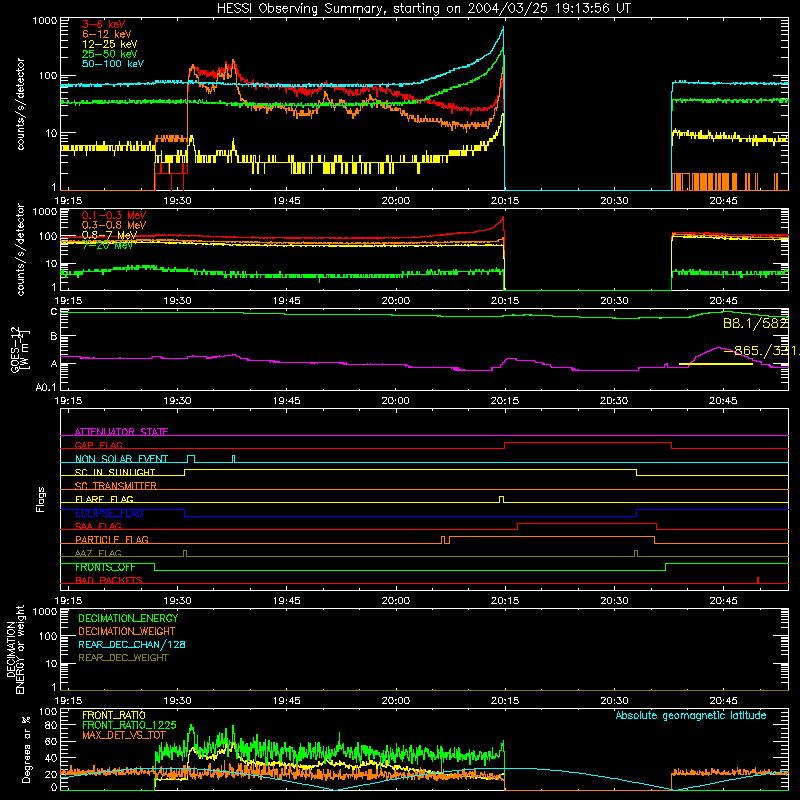Viewport: 800px width, 800px height.
Task: Select the Degrees or % axis title
Action: pyautogui.click(x=26, y=749)
